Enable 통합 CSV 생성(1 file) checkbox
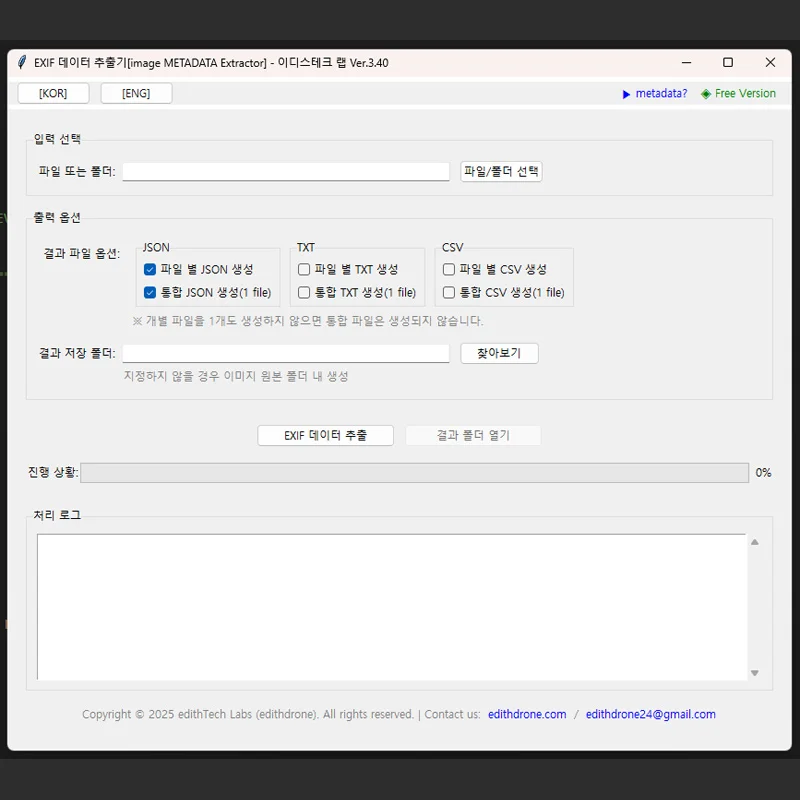 tap(448, 292)
